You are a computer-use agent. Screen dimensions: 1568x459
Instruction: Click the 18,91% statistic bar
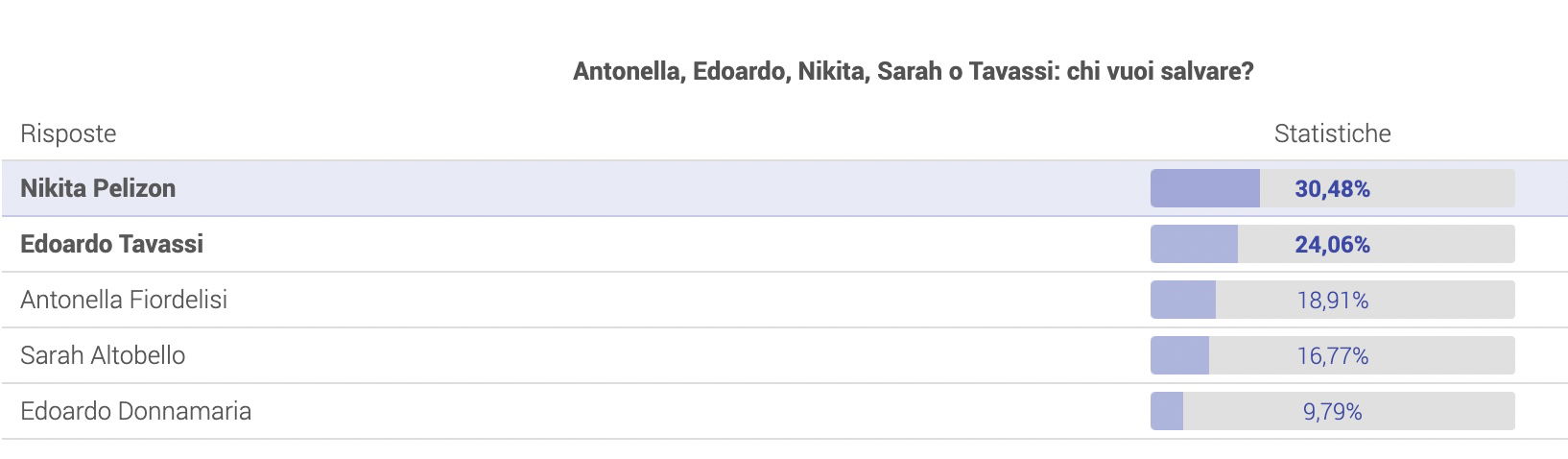pyautogui.click(x=1333, y=300)
